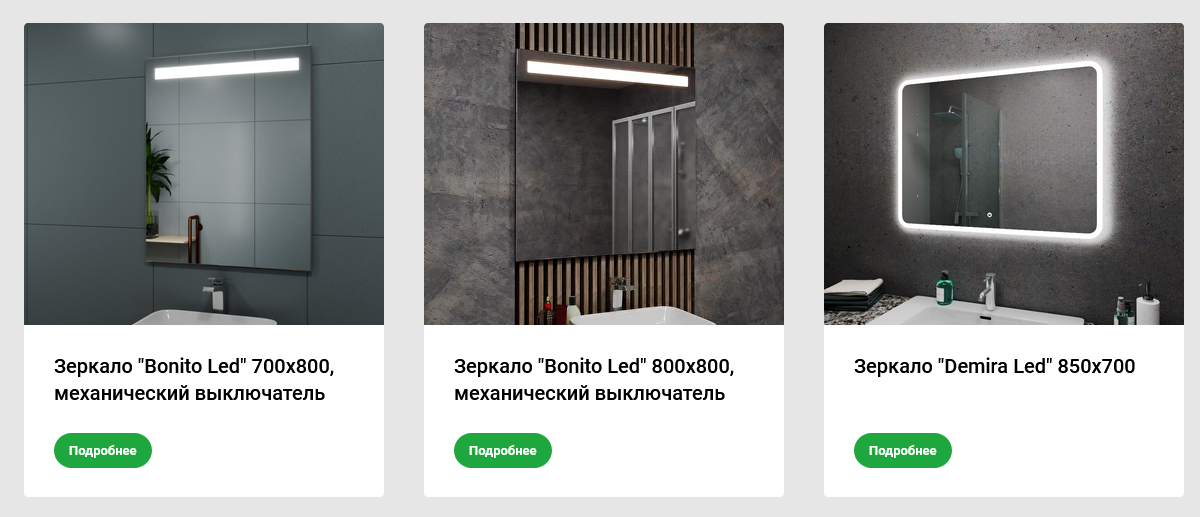This screenshot has width=1200, height=517.
Task: Click the LED light strip on the Bonito 700x800 mirror
Action: 226,69
